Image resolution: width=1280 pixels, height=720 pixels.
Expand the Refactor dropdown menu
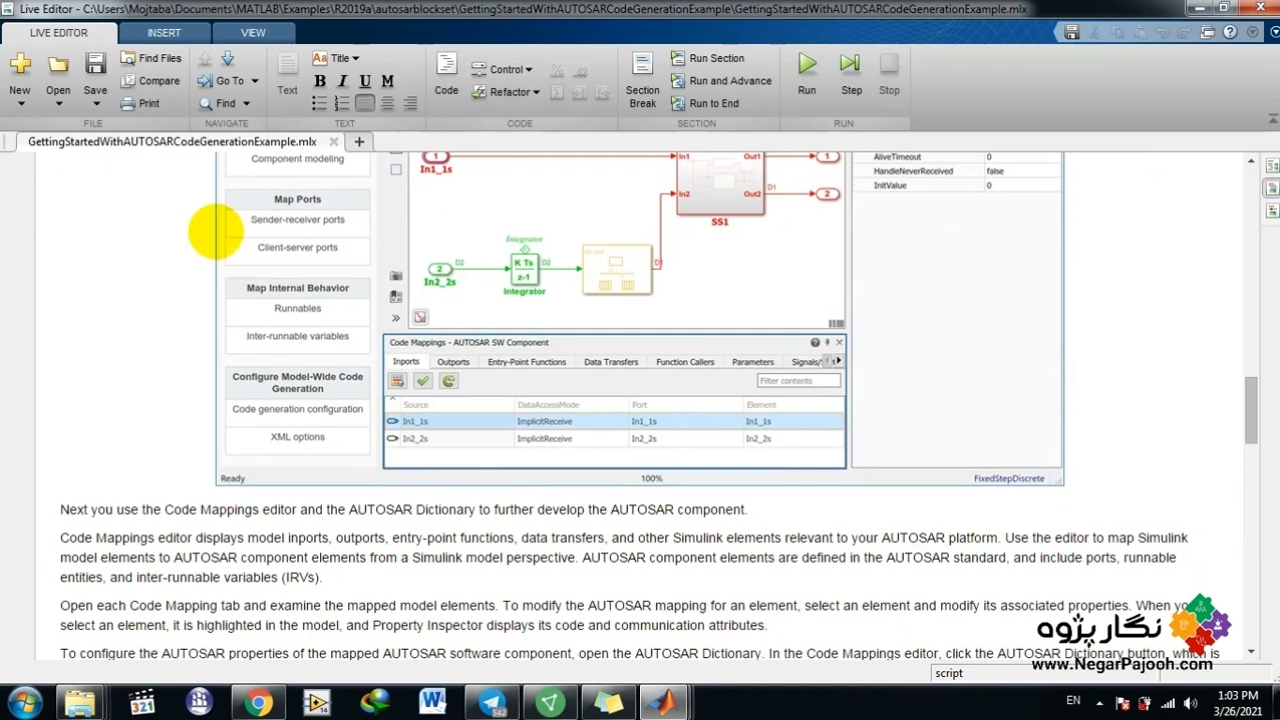click(514, 92)
